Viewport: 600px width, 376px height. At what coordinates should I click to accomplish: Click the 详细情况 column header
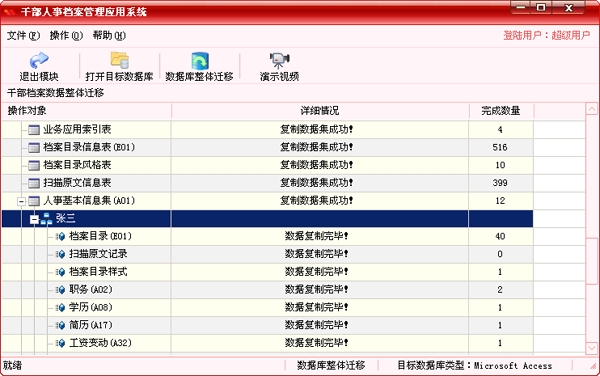coord(320,111)
